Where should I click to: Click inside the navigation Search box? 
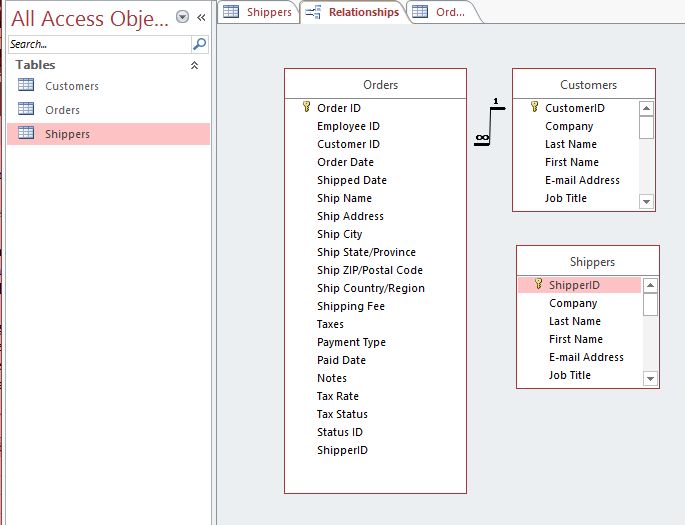[98, 44]
